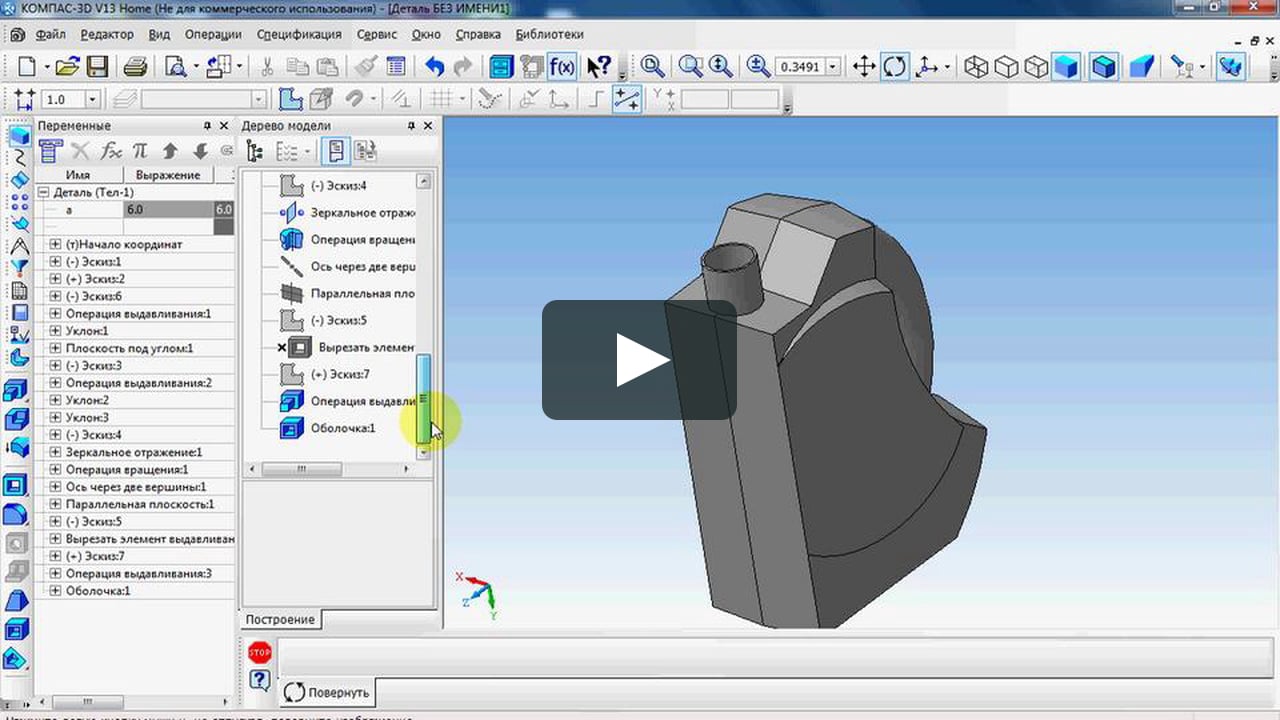The image size is (1280, 720).
Task: Click the move-up arrow in the Variables panel
Action: tap(170, 151)
